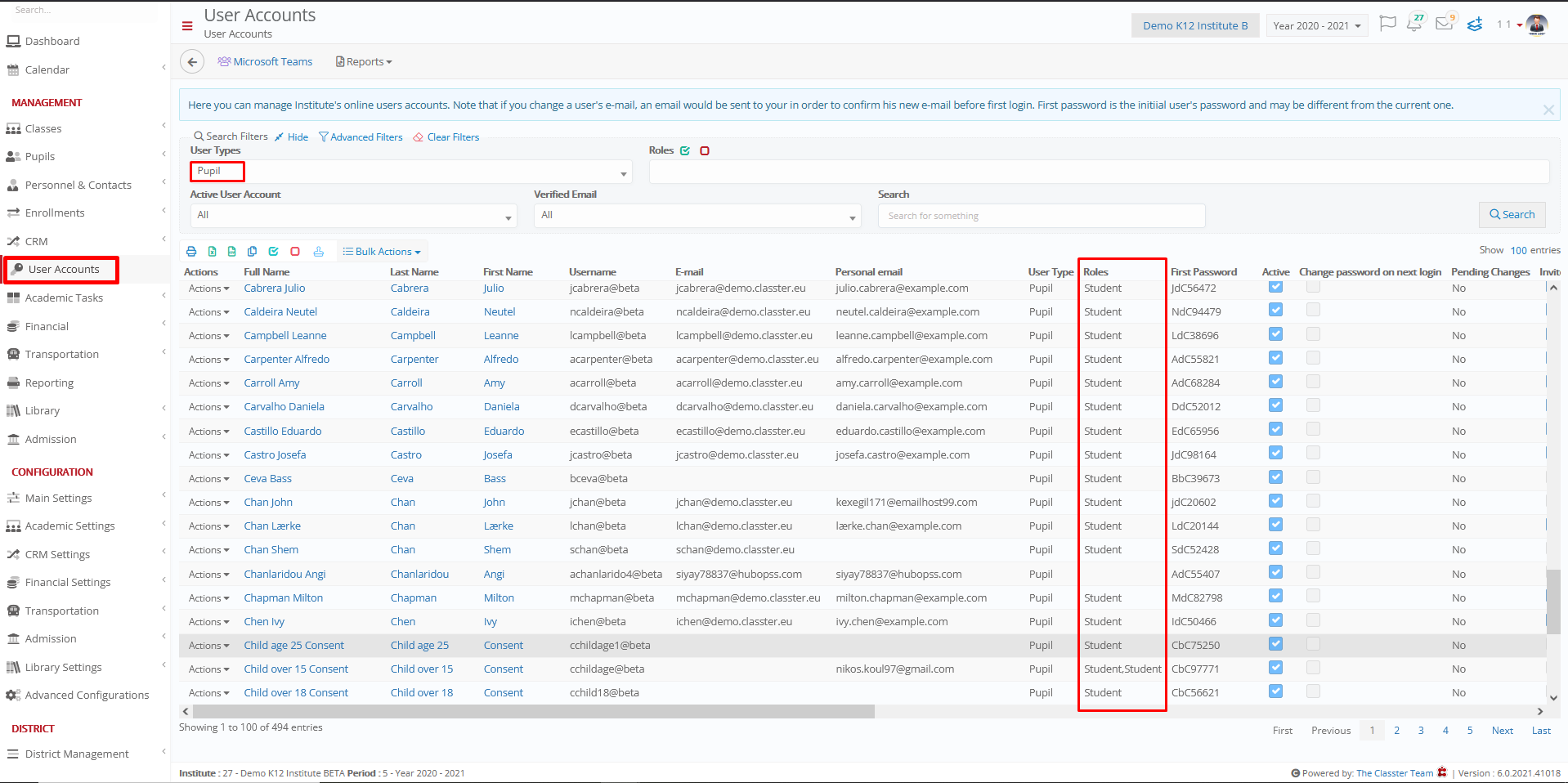Screen dimensions: 1568x783
Task: Clear Roles with red square icon
Action: (x=705, y=150)
